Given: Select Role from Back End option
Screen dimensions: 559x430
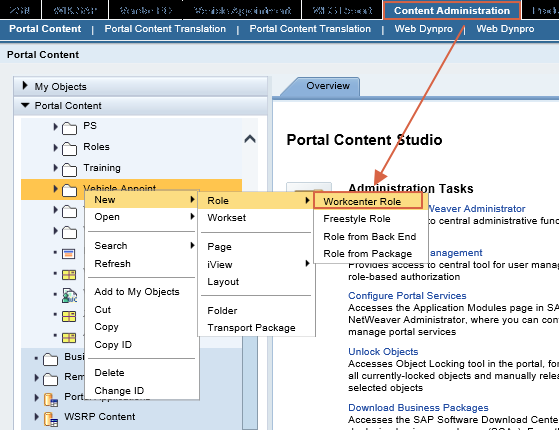Looking at the screenshot, I should [369, 236].
